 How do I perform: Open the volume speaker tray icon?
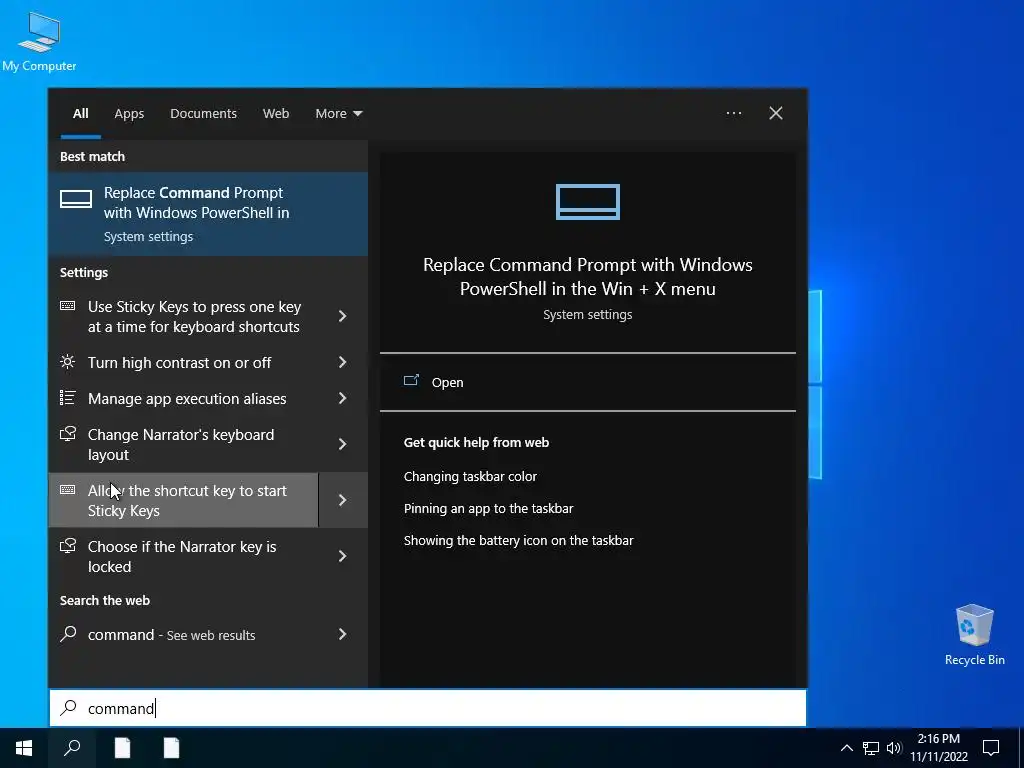tap(894, 748)
